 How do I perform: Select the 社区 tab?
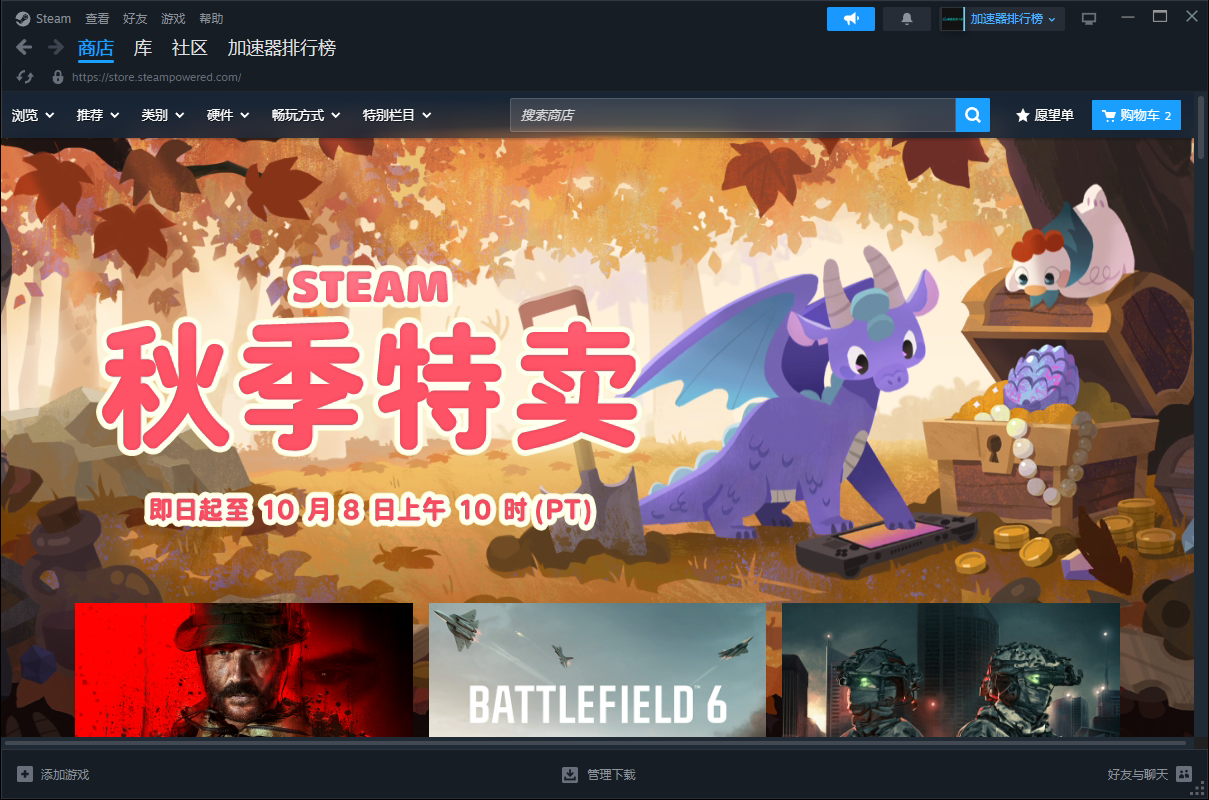190,48
